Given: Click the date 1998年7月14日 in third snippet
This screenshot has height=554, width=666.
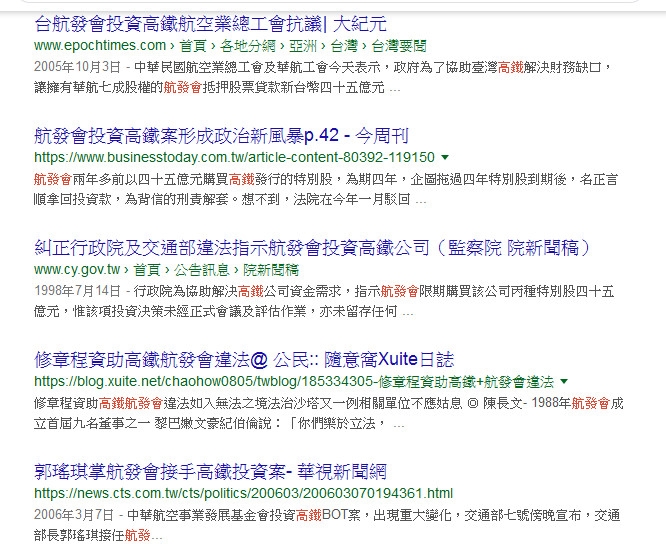Looking at the screenshot, I should pyautogui.click(x=78, y=291).
